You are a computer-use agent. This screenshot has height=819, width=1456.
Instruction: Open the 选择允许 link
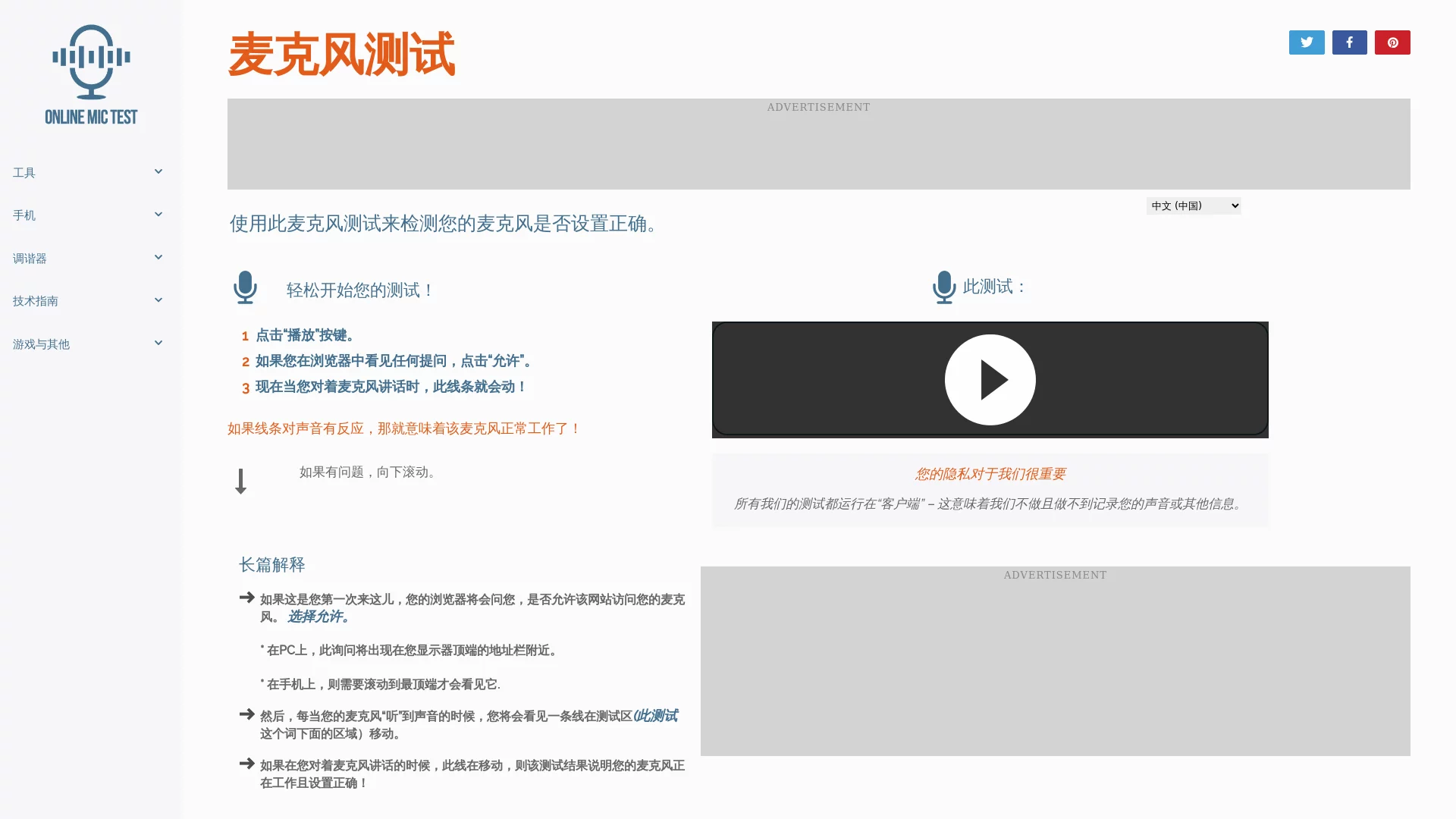(x=316, y=617)
